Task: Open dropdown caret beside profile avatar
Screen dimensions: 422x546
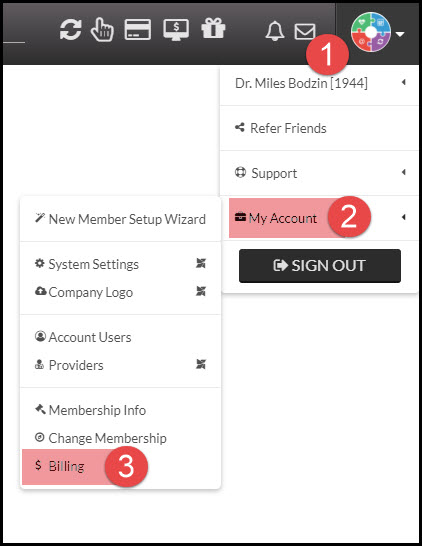Action: 400,34
